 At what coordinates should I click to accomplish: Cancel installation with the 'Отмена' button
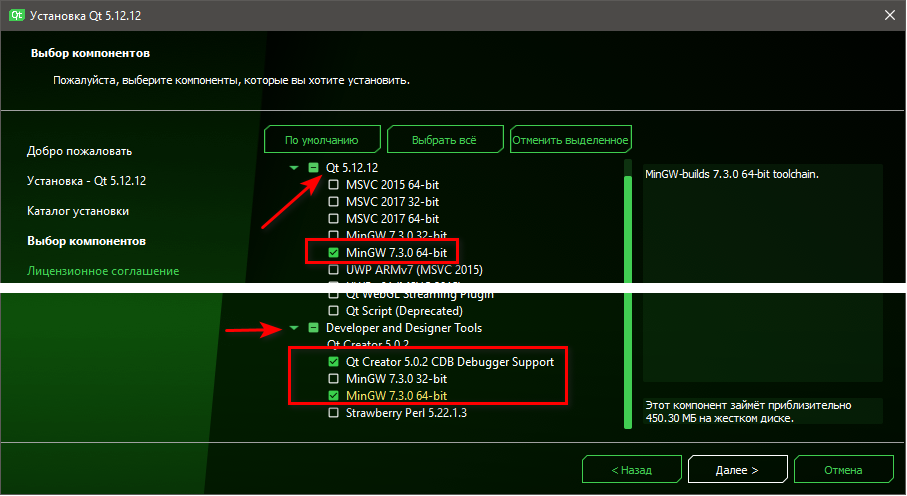point(843,469)
